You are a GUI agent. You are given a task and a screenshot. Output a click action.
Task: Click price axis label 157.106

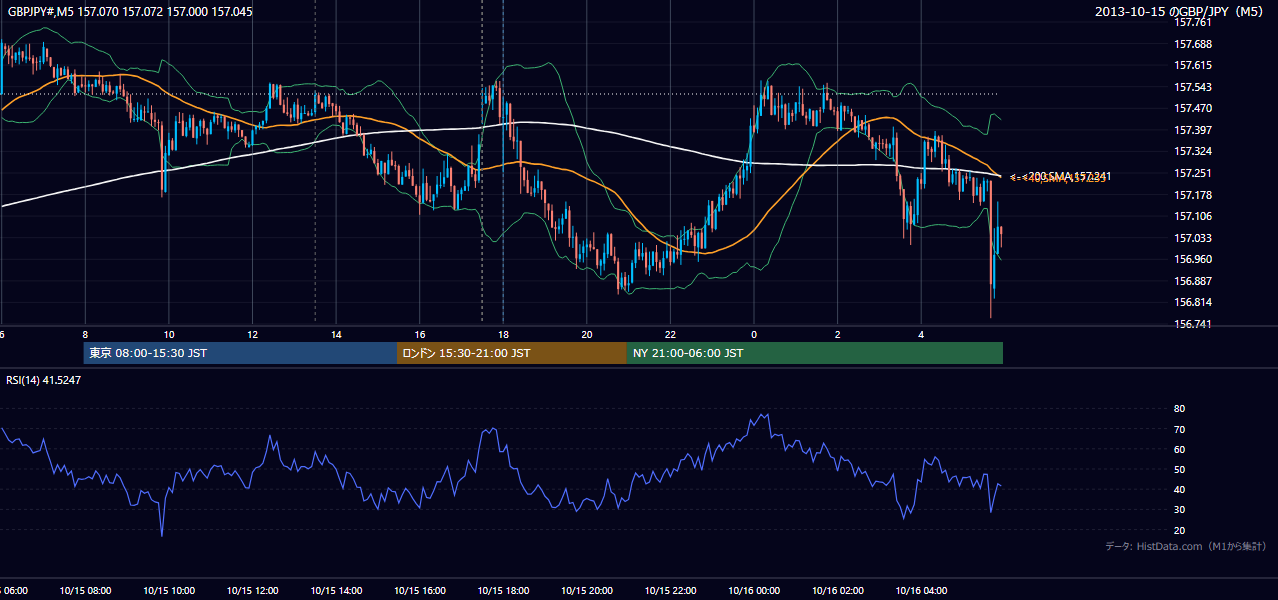pyautogui.click(x=1193, y=216)
